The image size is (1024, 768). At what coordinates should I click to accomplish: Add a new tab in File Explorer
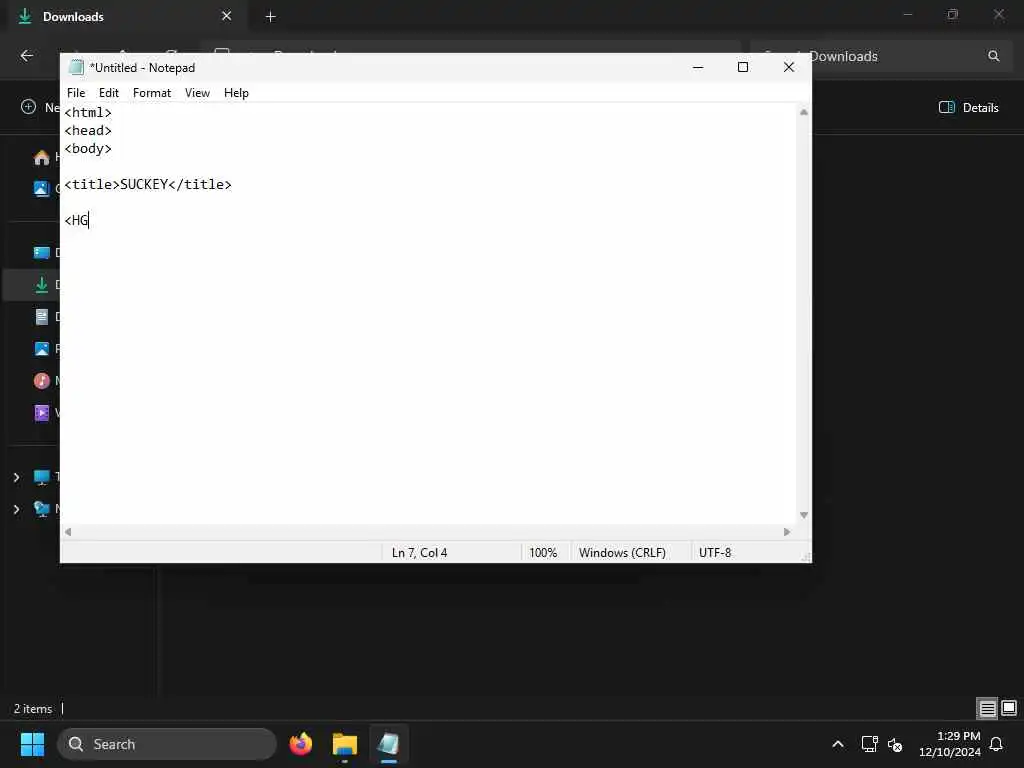270,17
